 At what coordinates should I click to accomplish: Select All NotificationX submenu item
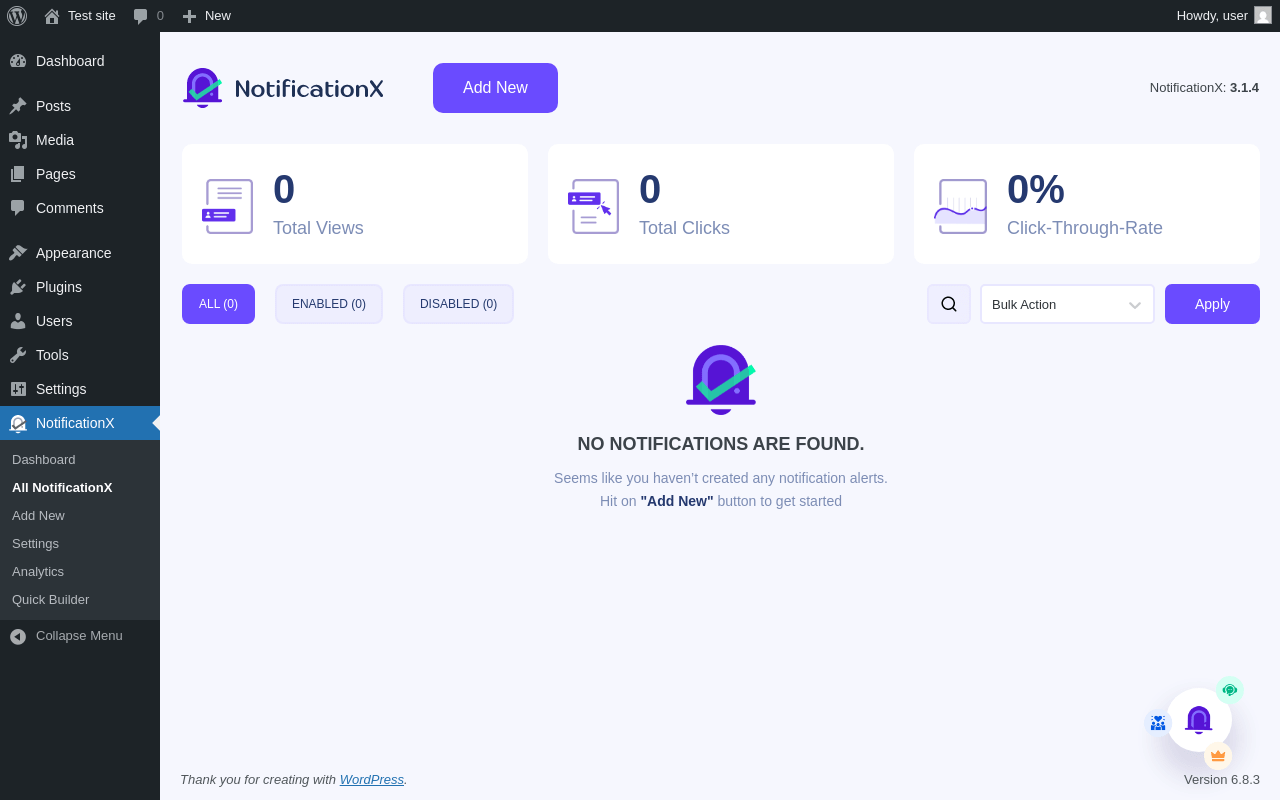[80, 488]
